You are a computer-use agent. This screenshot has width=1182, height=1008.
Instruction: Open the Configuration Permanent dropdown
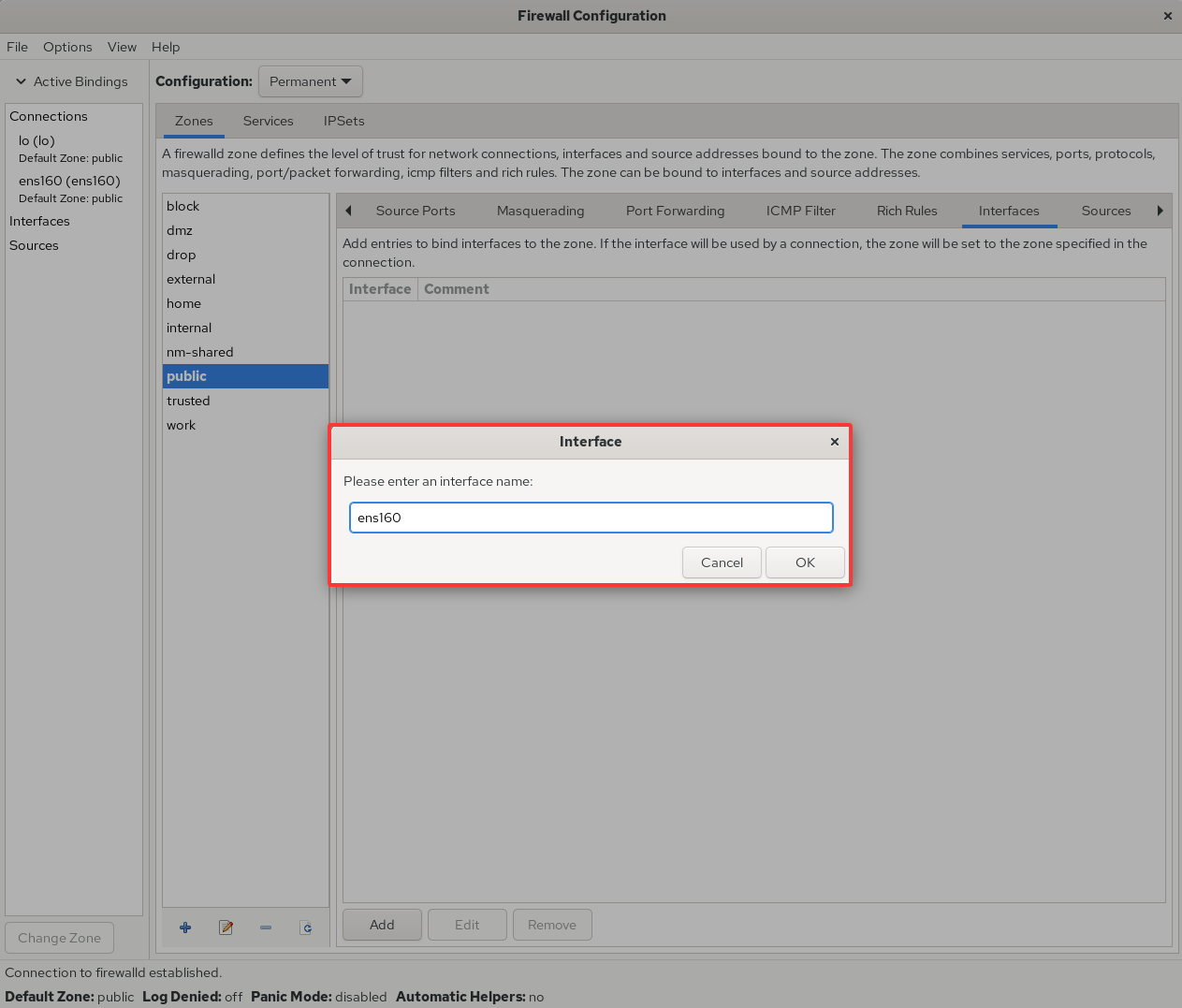310,81
